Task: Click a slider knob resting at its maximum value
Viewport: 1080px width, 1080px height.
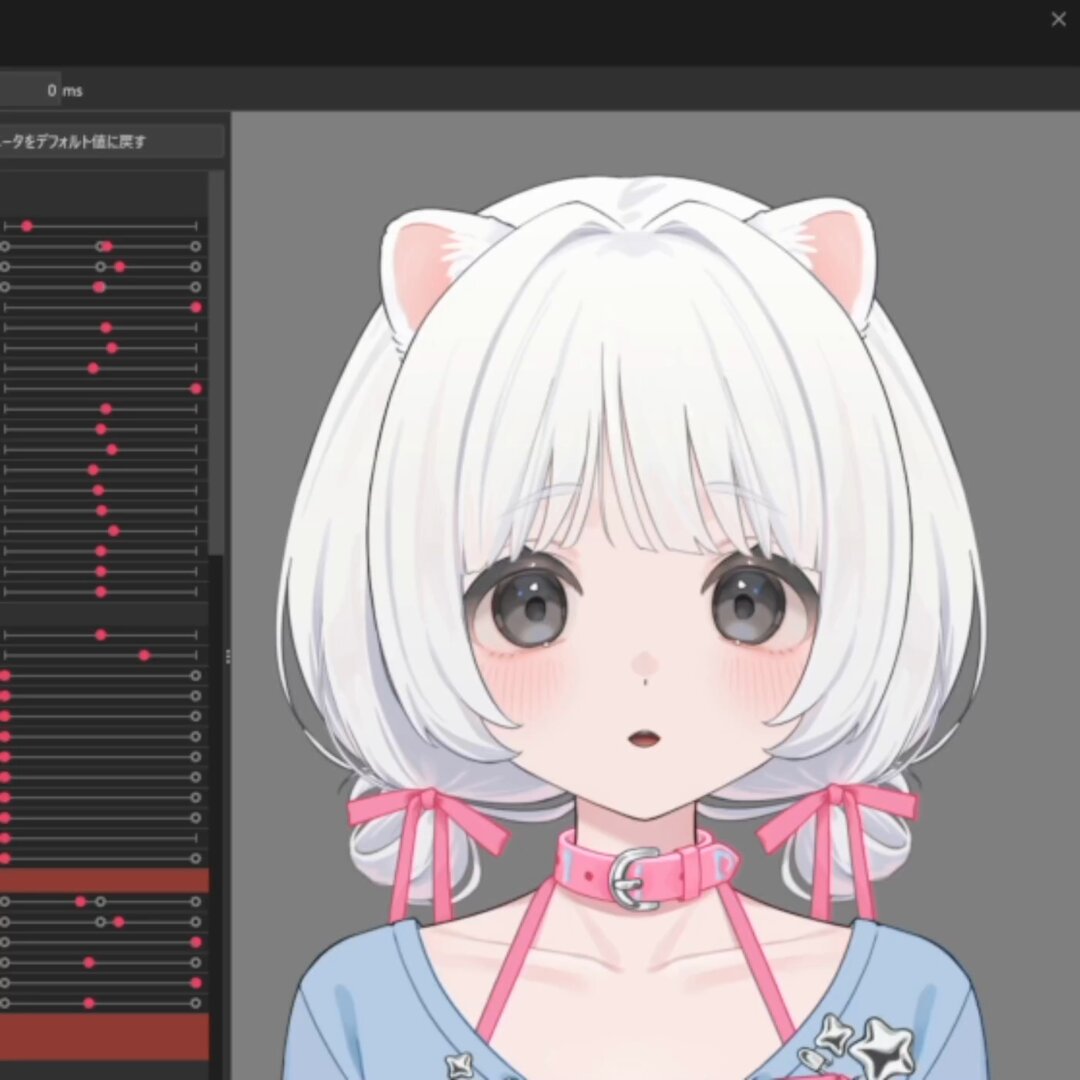Action: [x=198, y=306]
